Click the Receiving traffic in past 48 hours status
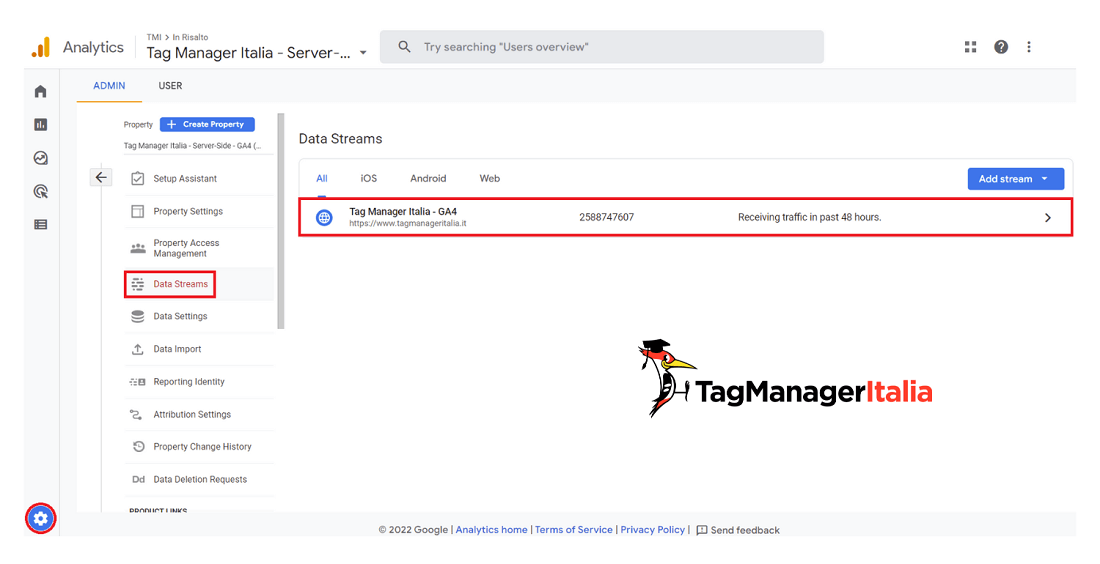The width and height of the screenshot is (1100, 564). click(810, 217)
